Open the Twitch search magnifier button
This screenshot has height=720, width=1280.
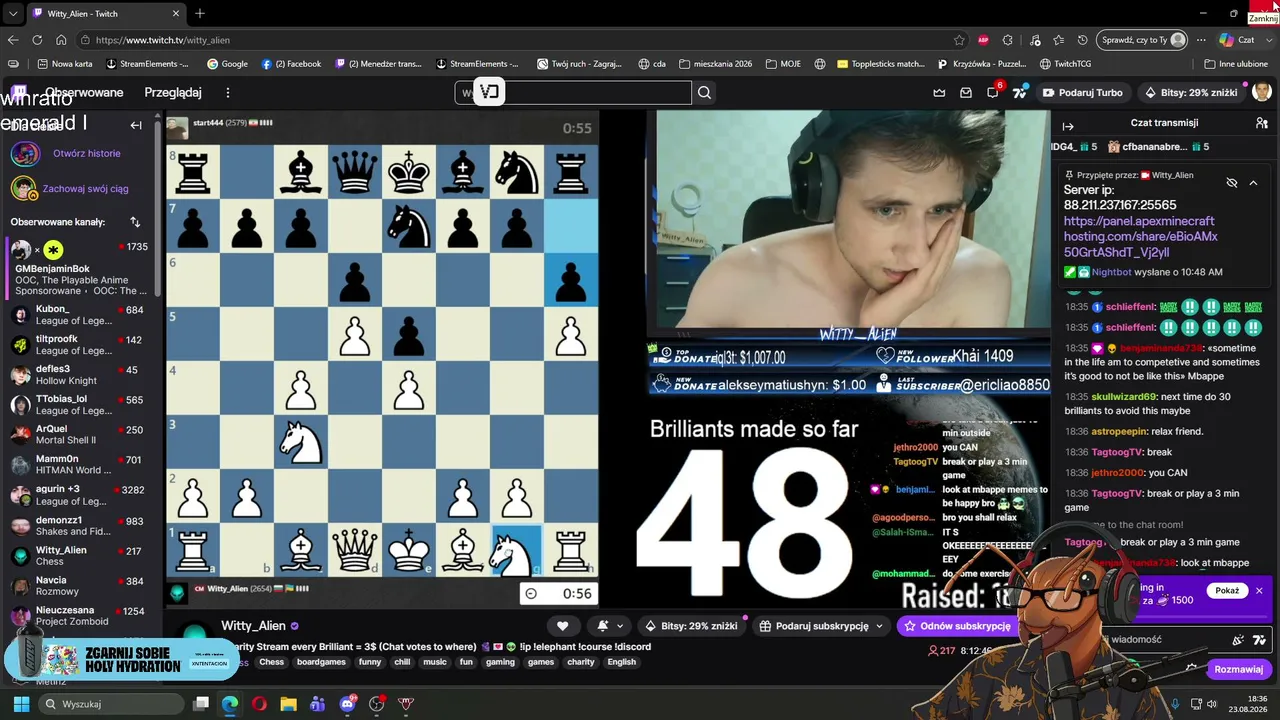tap(705, 93)
